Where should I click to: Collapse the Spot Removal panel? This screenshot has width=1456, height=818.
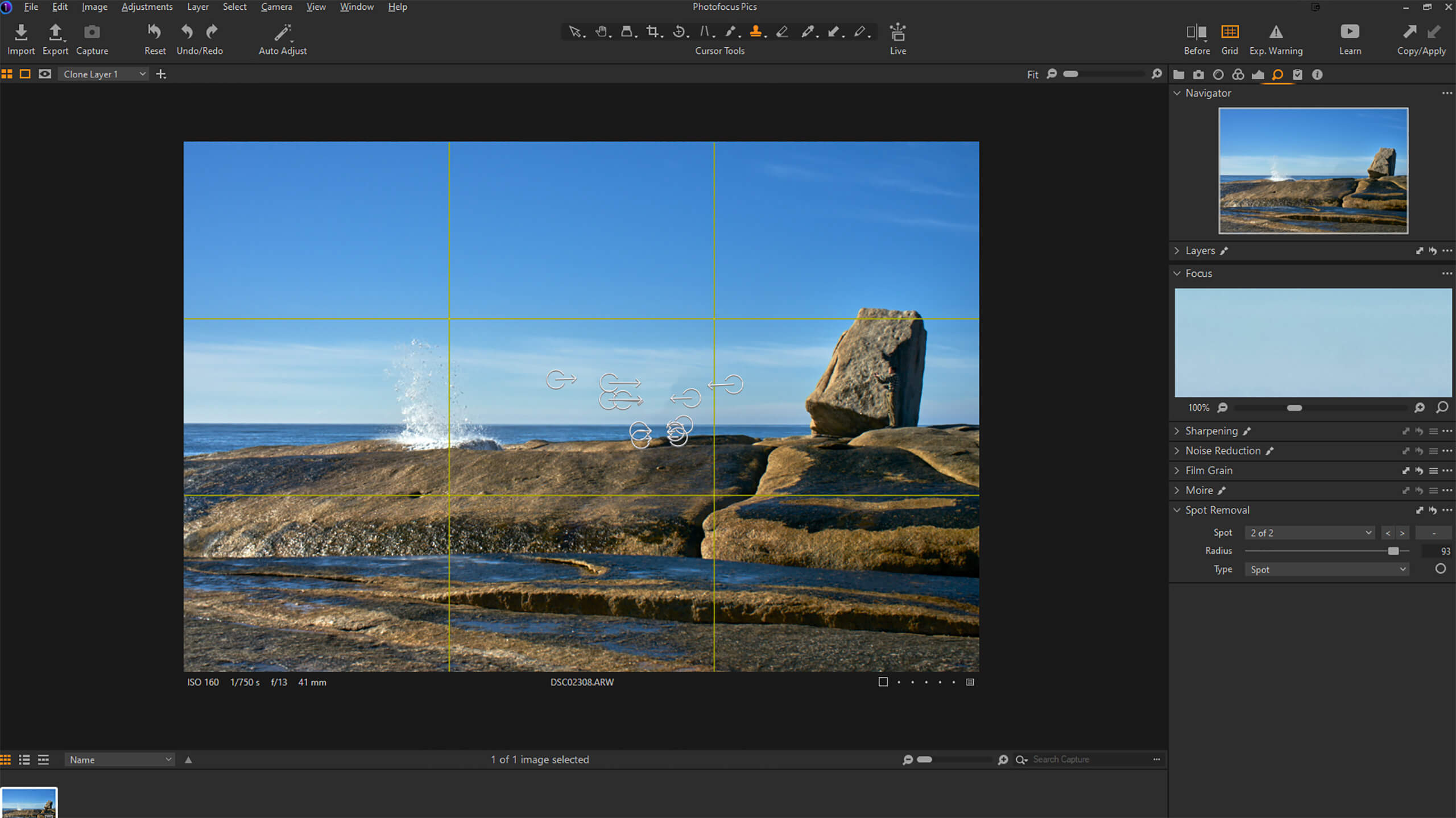(1177, 510)
